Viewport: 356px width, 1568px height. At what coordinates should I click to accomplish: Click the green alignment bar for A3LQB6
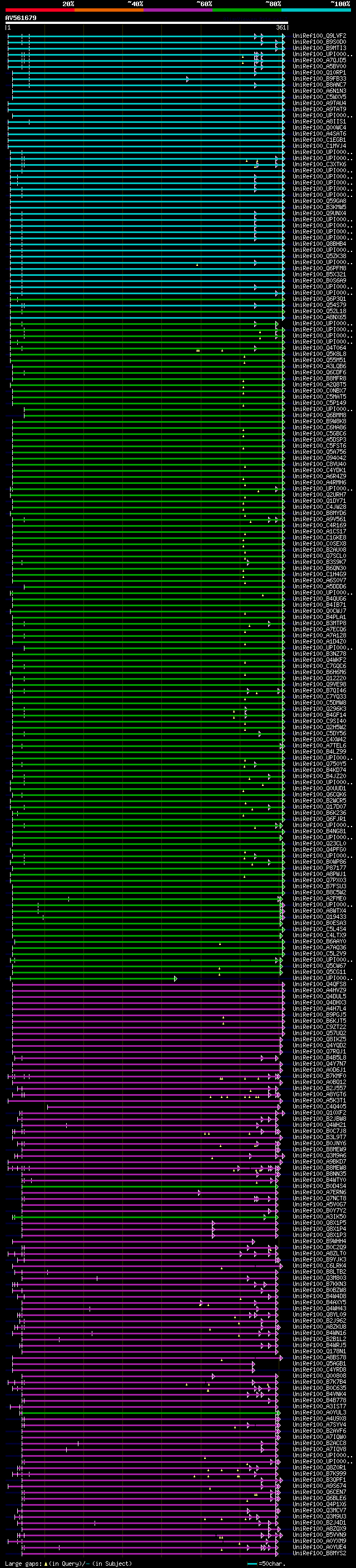(x=148, y=367)
